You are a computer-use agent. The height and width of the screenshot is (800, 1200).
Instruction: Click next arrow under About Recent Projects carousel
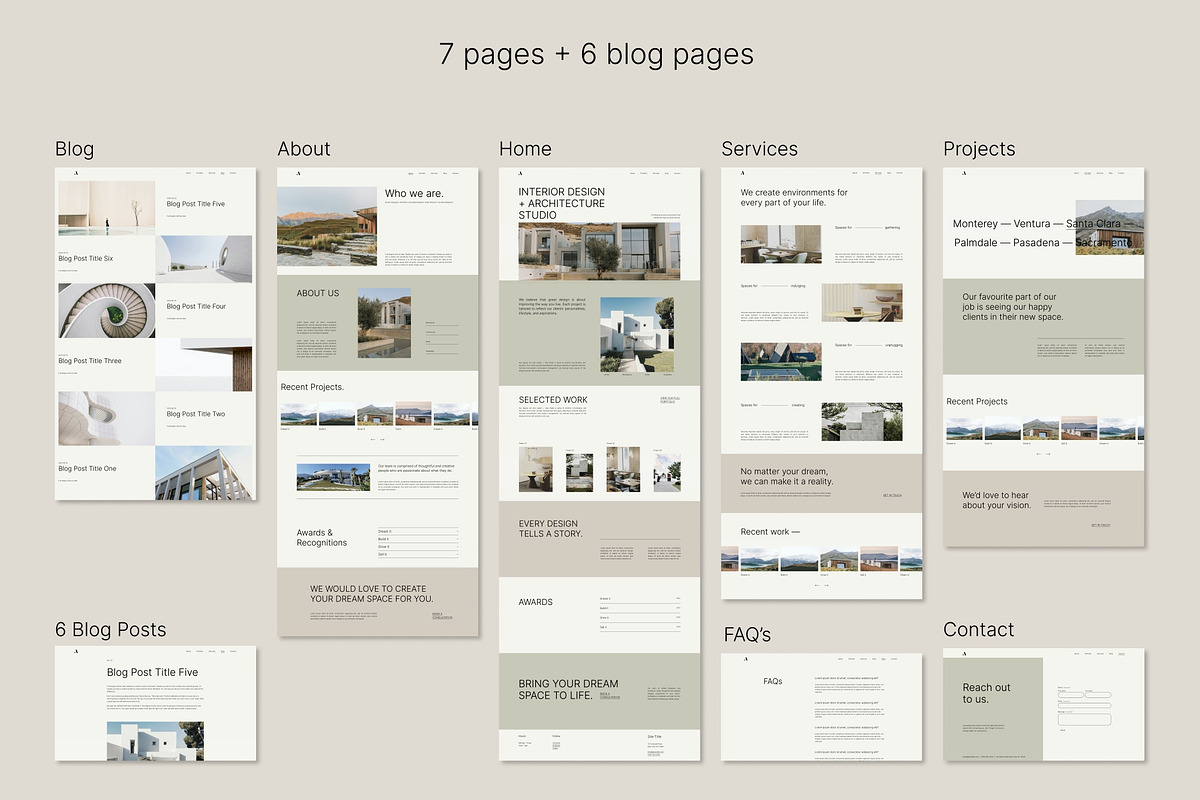click(x=381, y=439)
